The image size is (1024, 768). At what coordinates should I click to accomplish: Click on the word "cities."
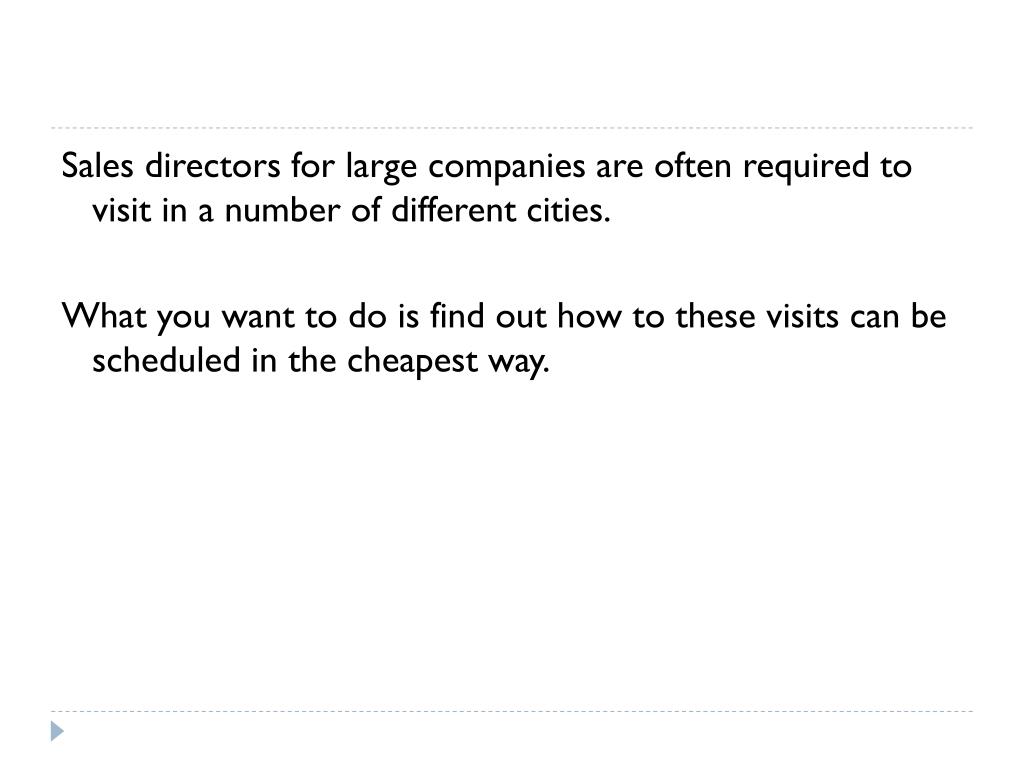tap(569, 210)
